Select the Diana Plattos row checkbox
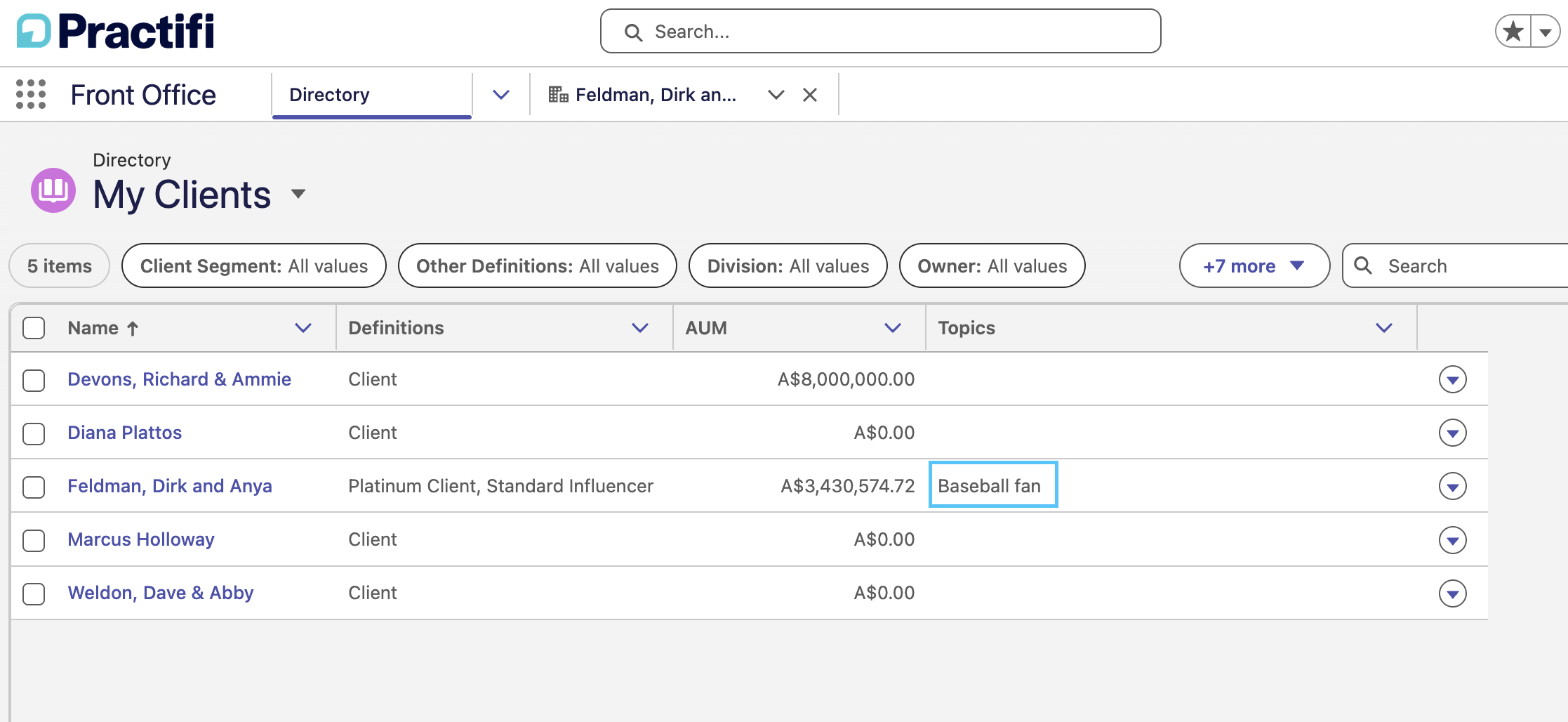This screenshot has height=722, width=1568. (34, 433)
